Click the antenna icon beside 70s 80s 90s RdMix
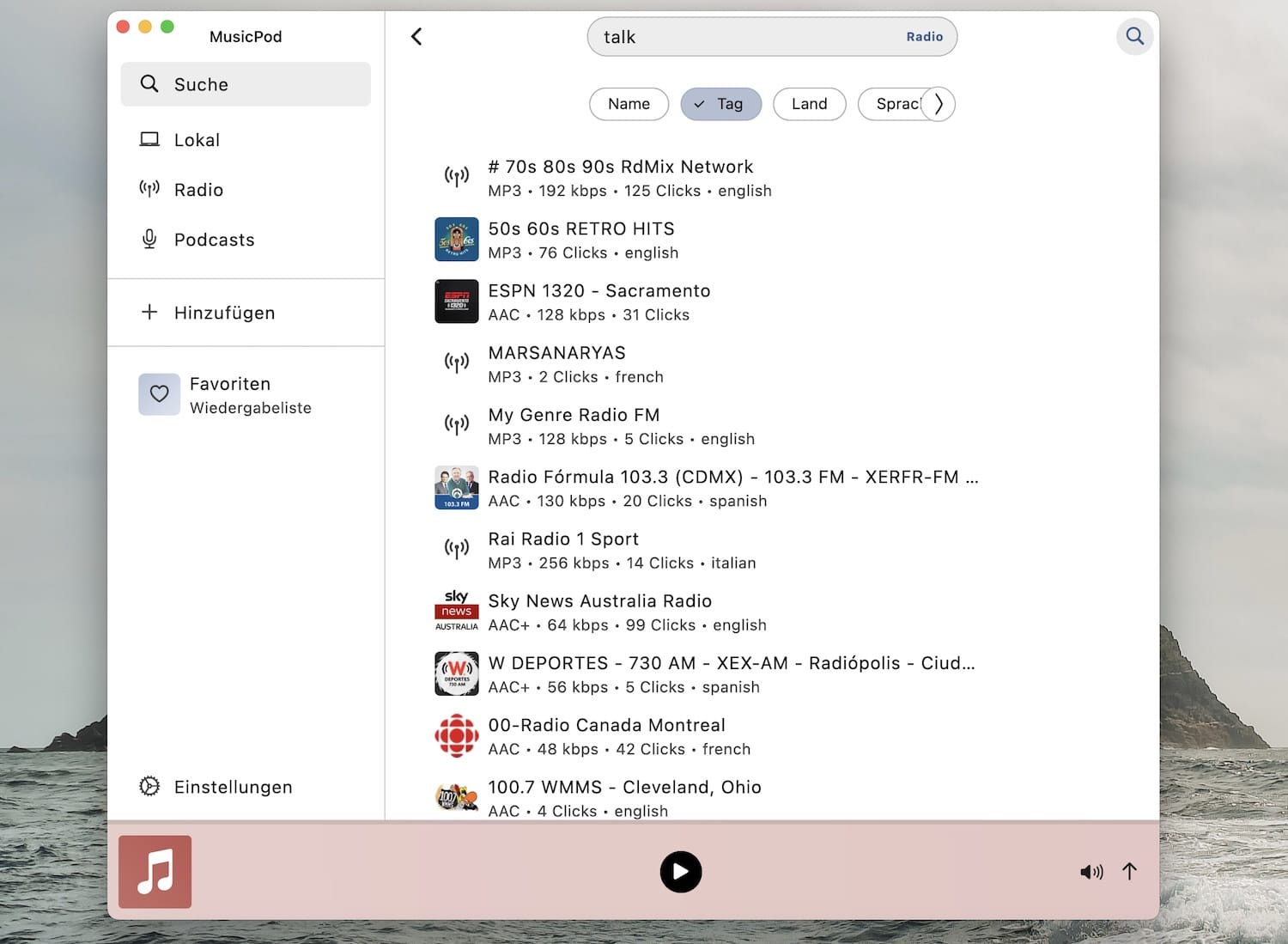Screen dimensions: 1288x944 (457, 177)
